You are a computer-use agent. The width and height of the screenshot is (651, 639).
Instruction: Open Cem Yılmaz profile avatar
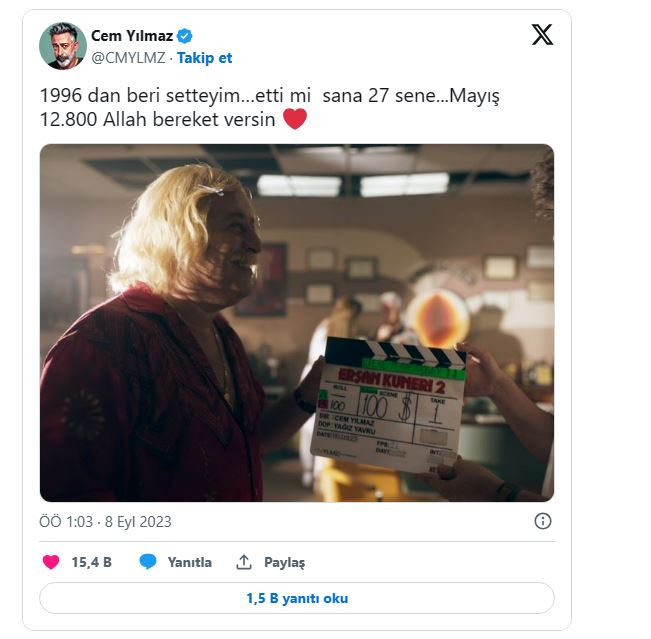[62, 46]
